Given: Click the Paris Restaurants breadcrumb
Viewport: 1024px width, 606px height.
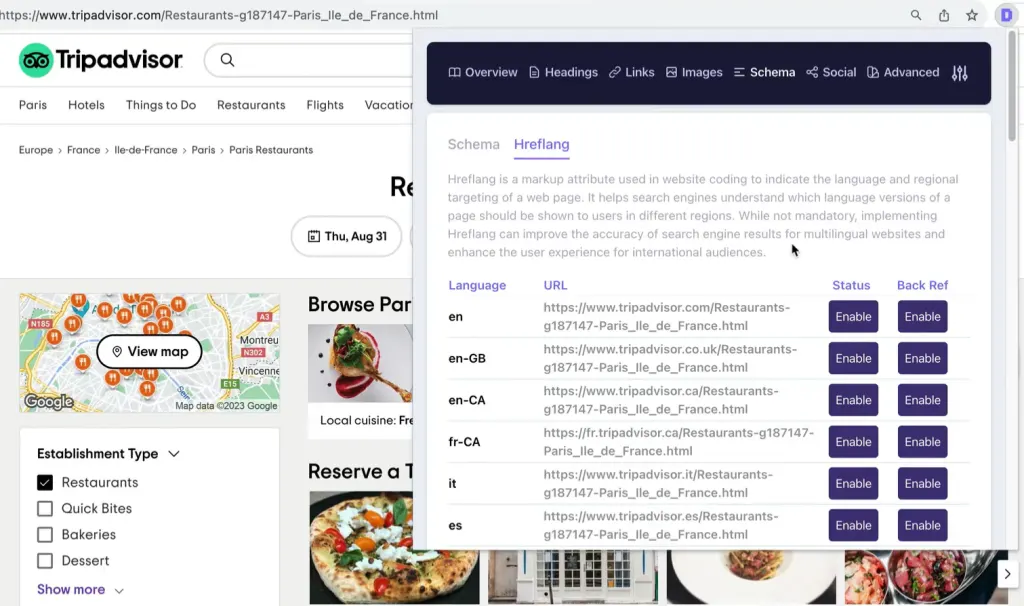Looking at the screenshot, I should click(x=271, y=150).
